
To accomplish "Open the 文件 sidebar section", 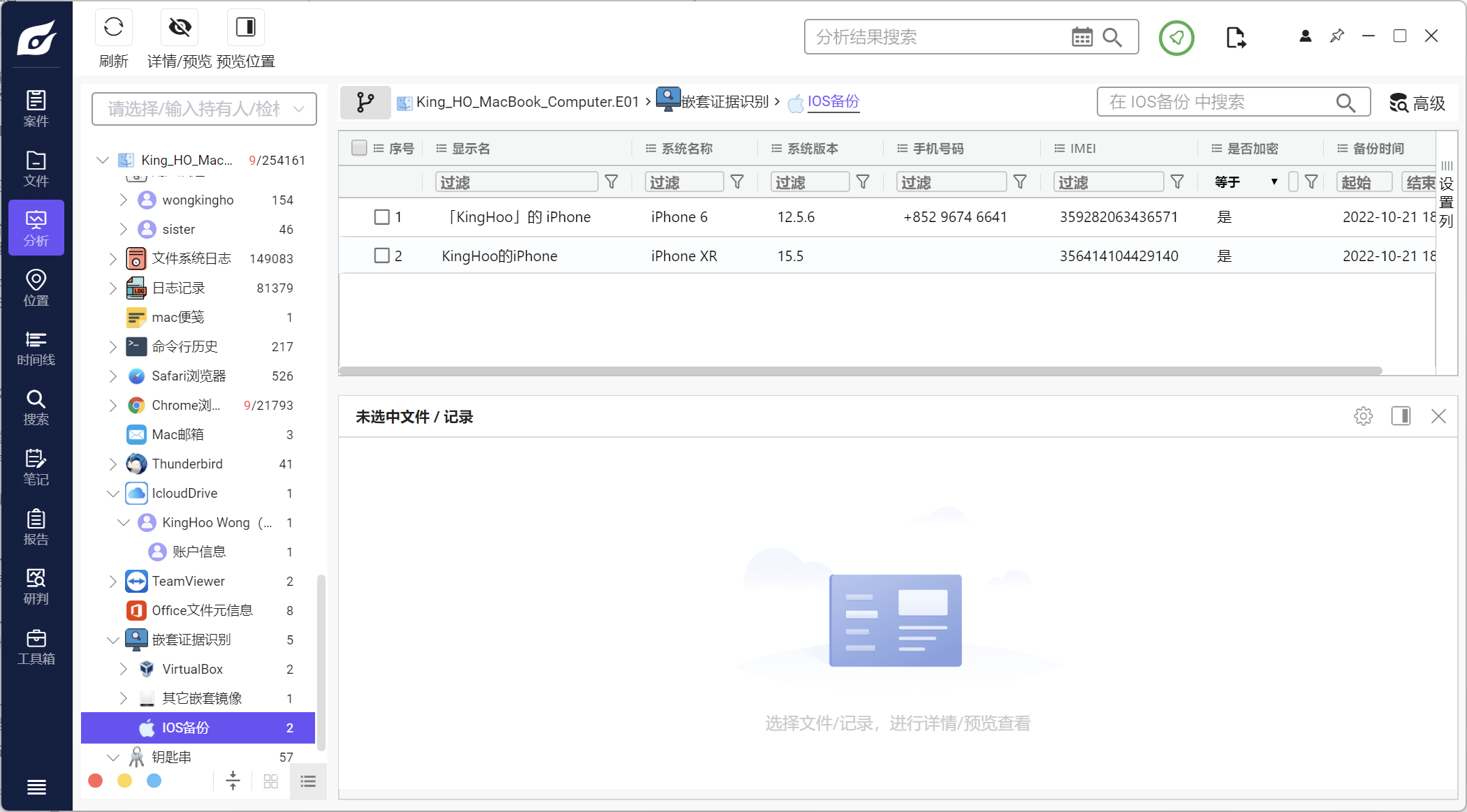I will click(36, 168).
